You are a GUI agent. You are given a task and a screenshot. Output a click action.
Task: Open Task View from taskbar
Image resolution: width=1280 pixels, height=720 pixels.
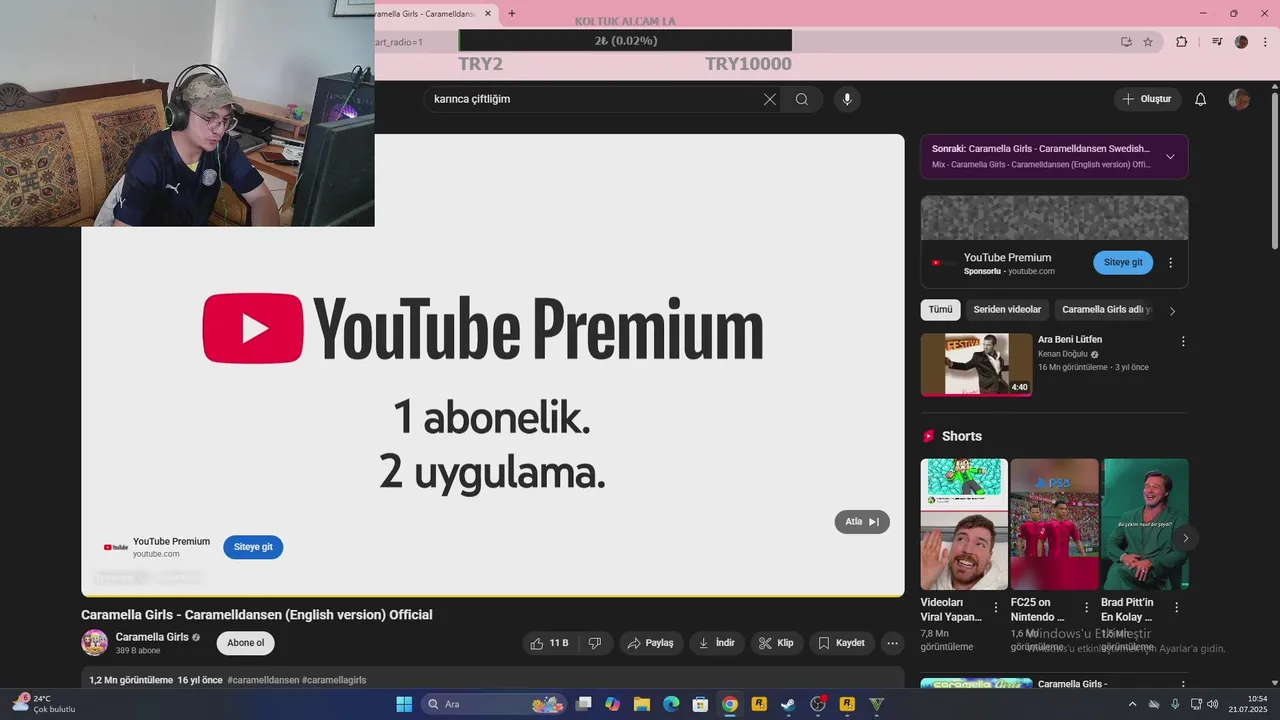tap(584, 704)
